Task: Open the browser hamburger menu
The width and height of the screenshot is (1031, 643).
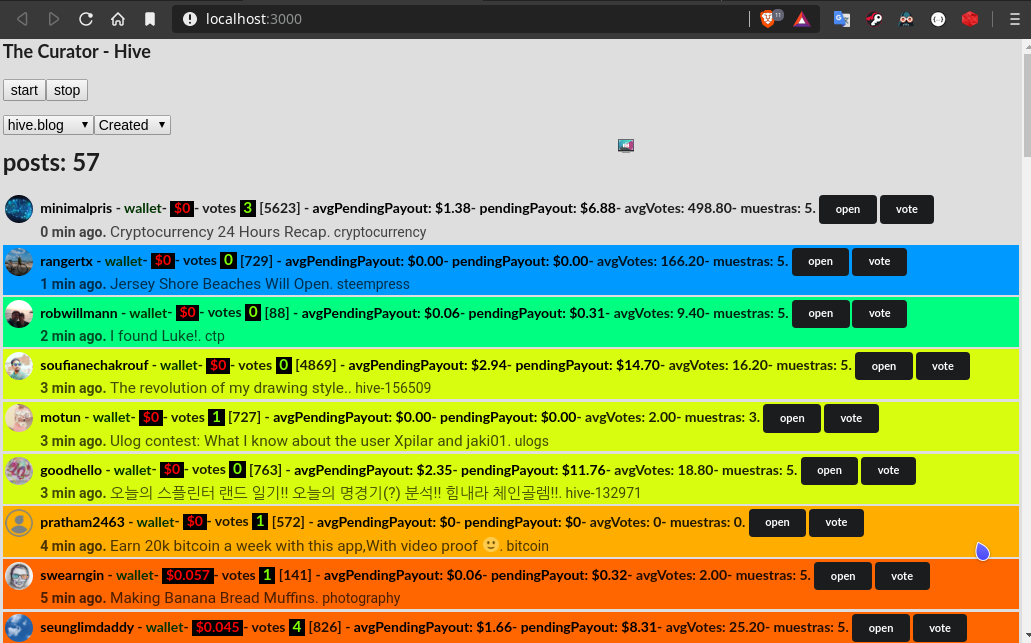Action: (1015, 19)
